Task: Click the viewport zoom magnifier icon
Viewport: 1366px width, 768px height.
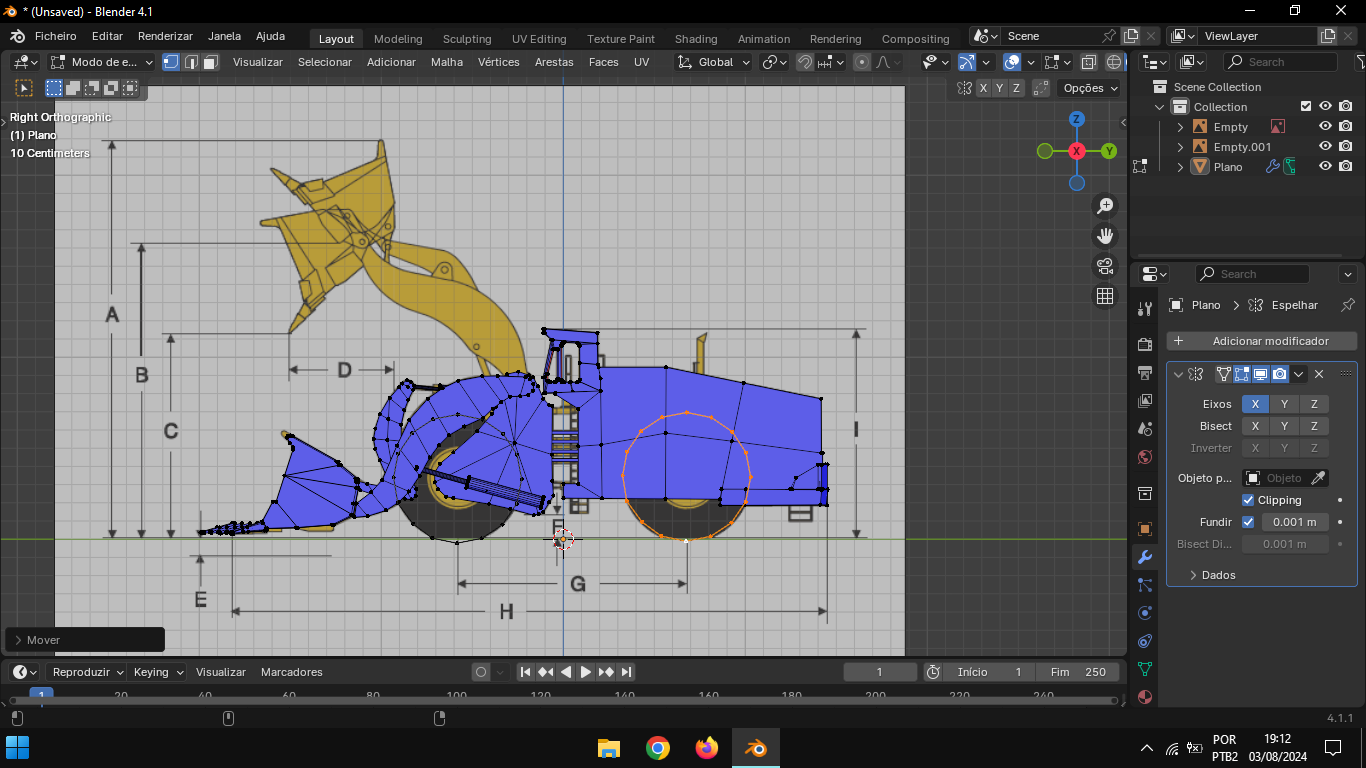Action: (1105, 206)
